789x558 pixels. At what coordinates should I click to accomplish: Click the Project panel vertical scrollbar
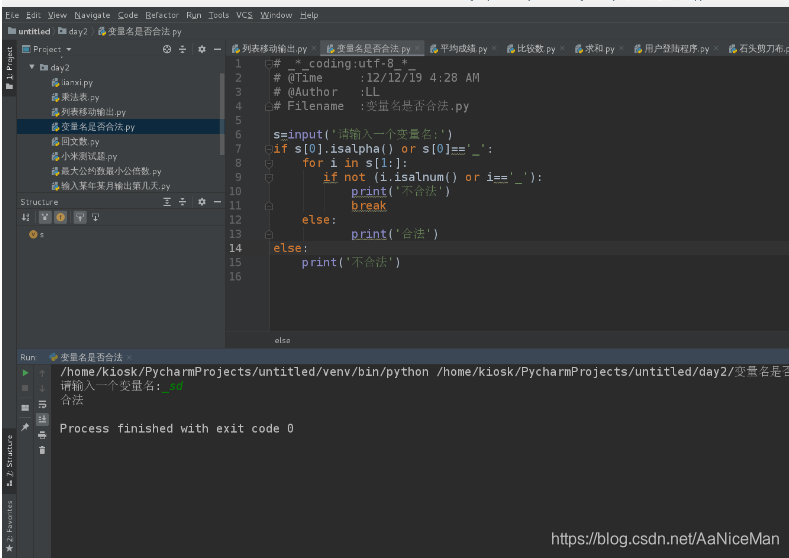pos(222,114)
